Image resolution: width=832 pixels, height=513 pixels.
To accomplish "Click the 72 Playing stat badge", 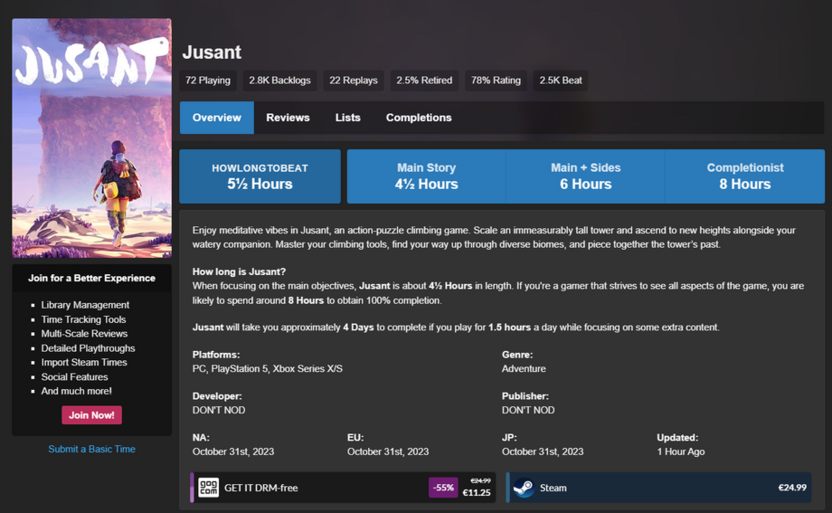I will tap(207, 81).
